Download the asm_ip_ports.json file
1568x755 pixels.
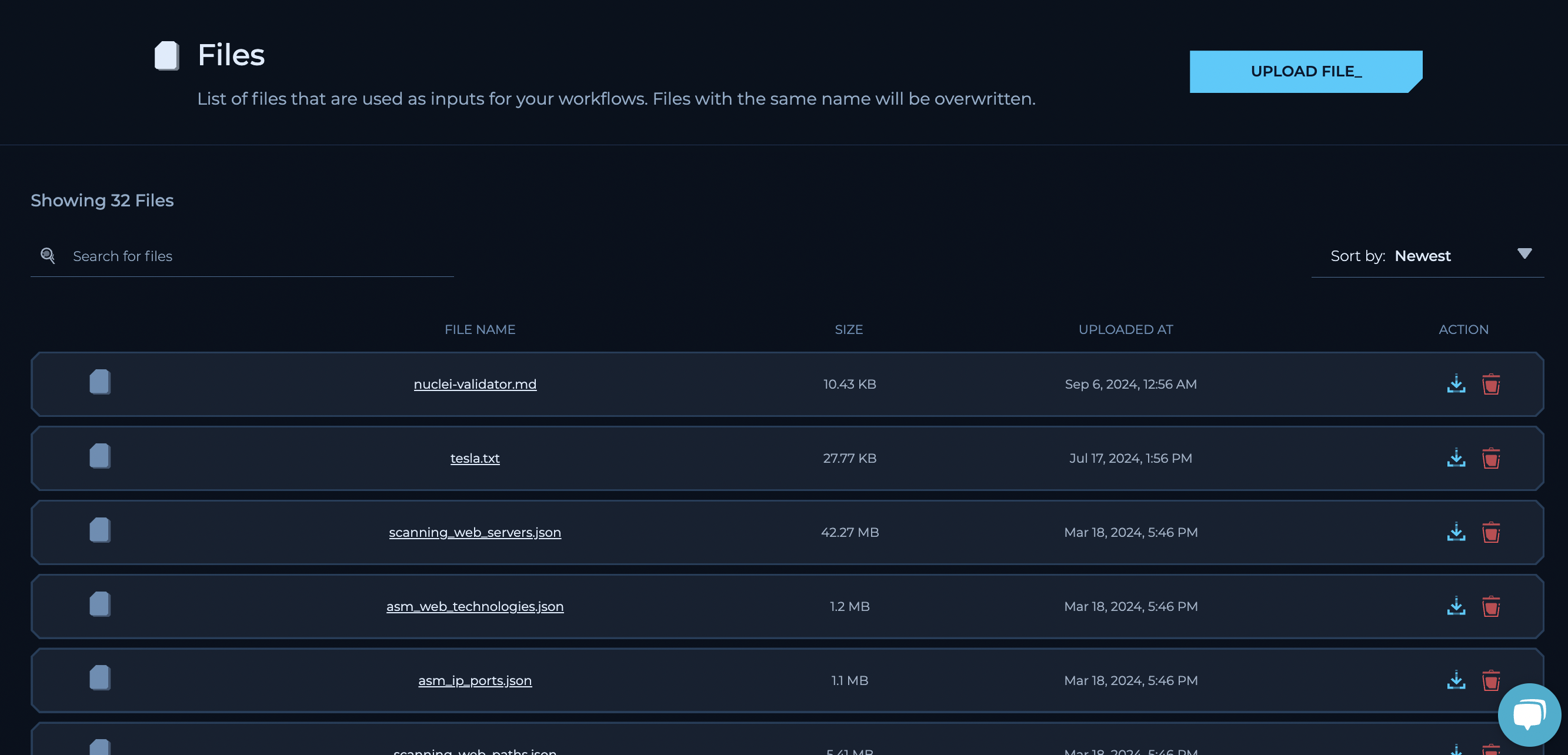tap(1456, 680)
